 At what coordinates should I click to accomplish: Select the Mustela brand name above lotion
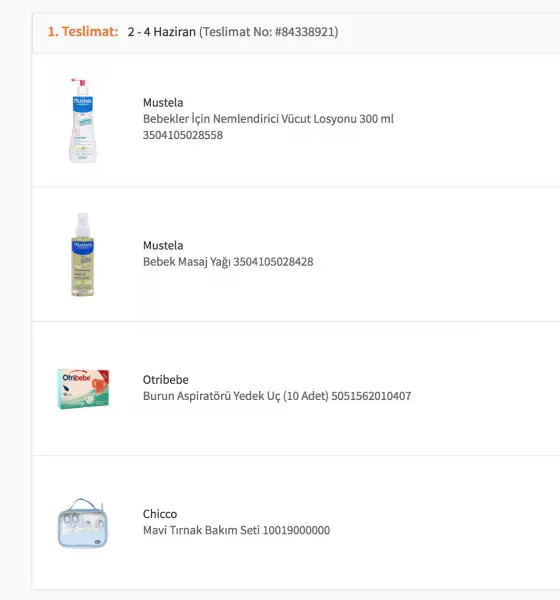tap(163, 103)
